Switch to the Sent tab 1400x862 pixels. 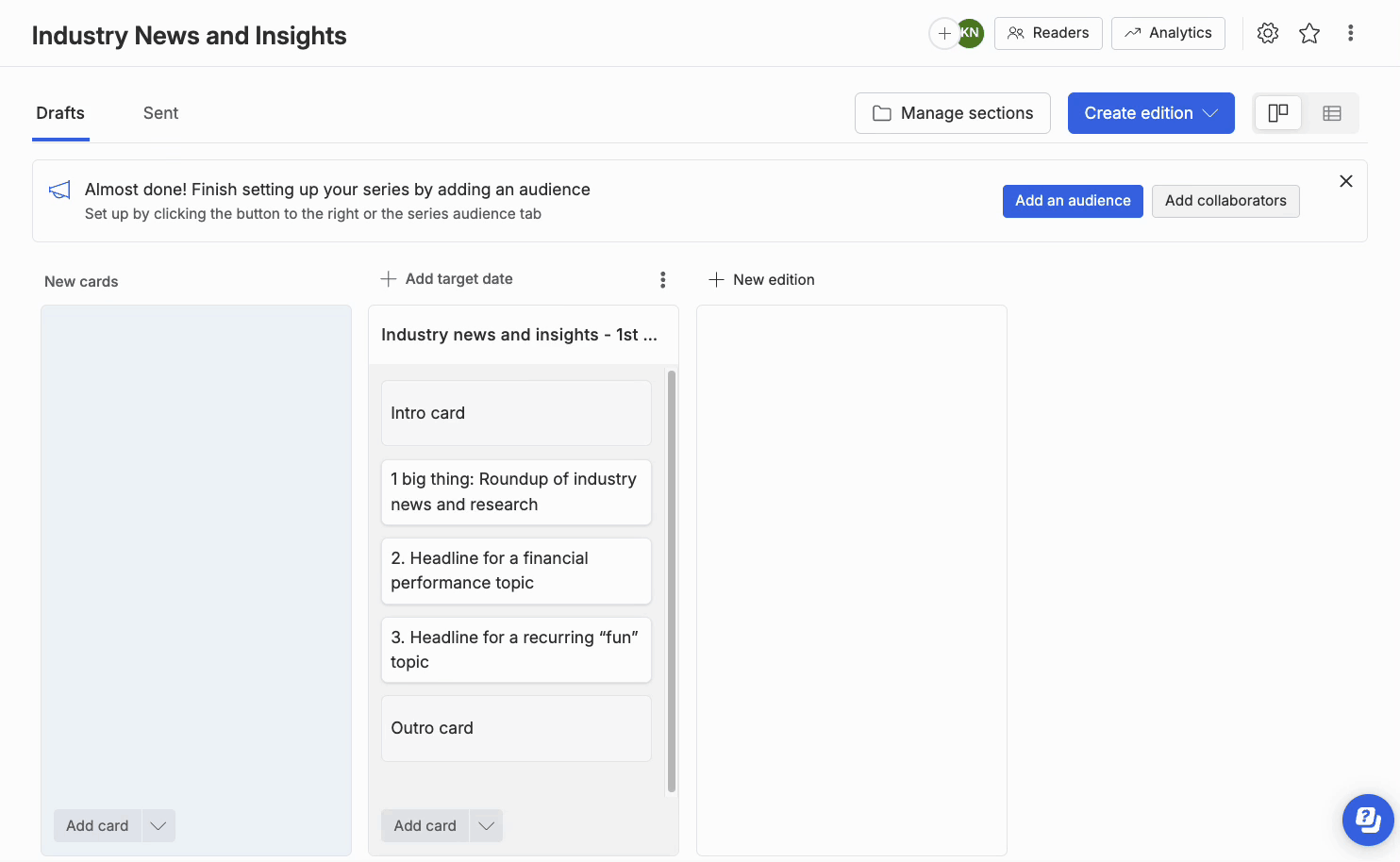pos(160,113)
